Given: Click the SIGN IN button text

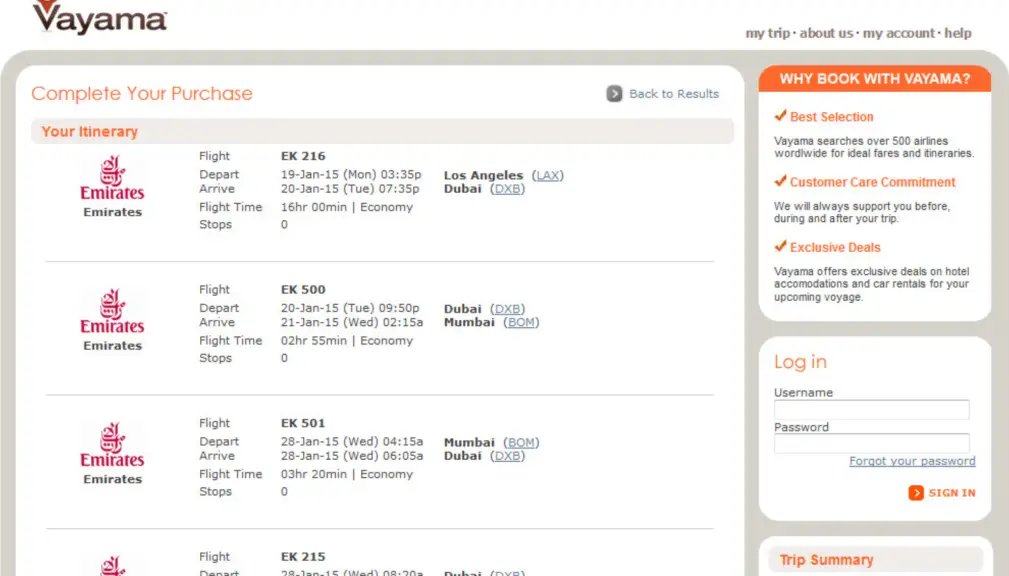Looking at the screenshot, I should point(952,493).
